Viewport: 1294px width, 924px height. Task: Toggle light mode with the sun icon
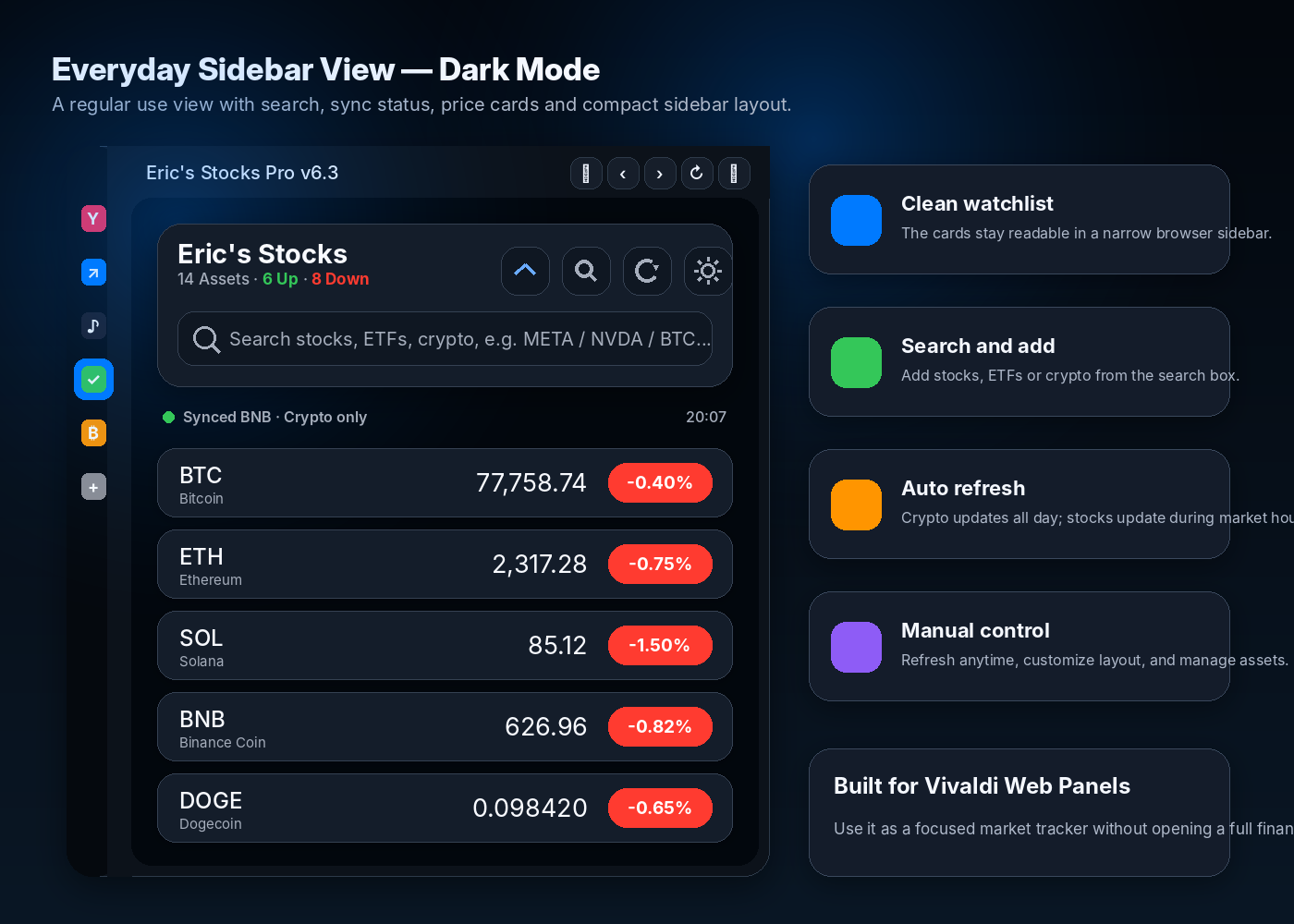[x=708, y=271]
